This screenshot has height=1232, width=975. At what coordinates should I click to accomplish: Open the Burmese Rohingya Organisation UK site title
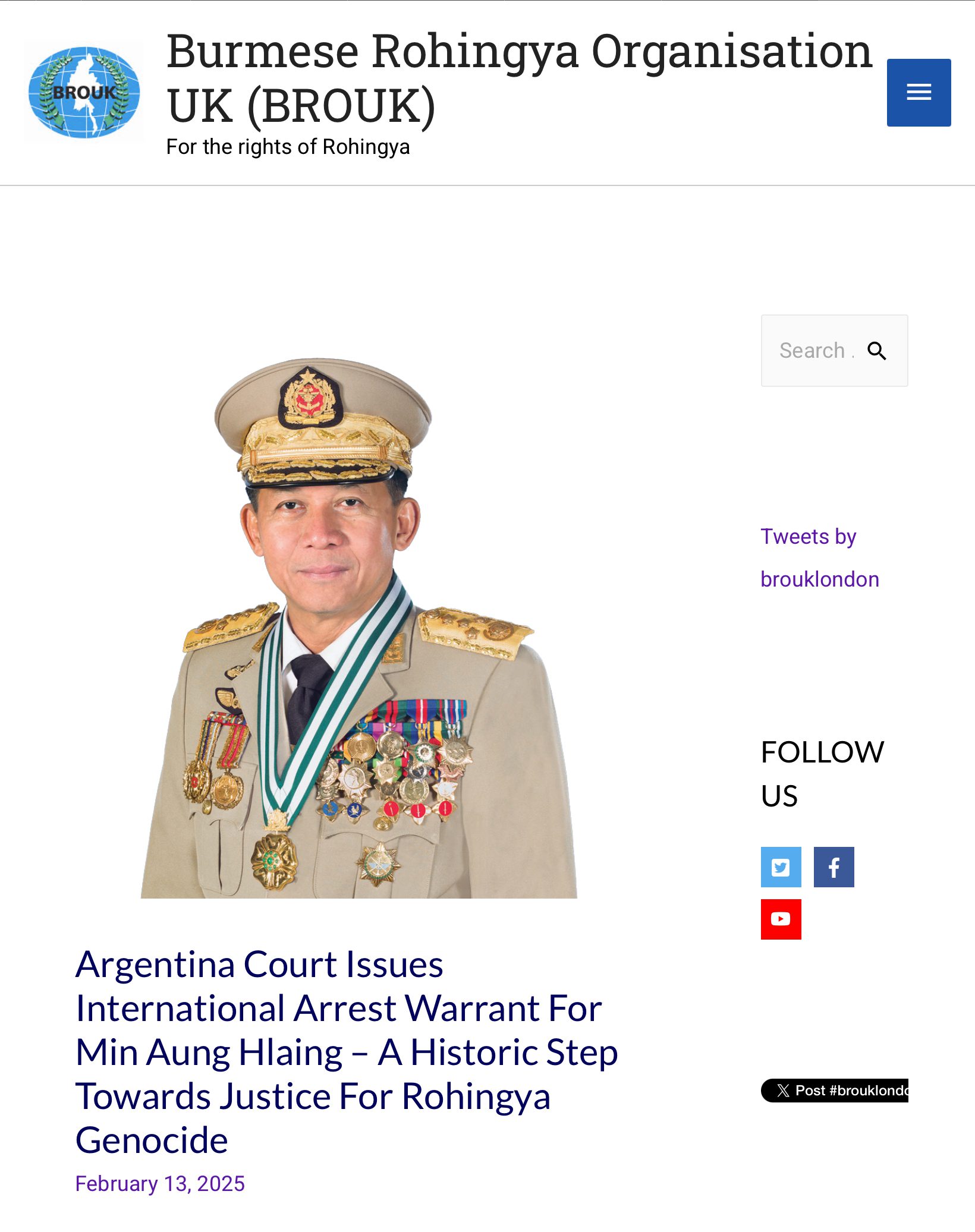pyautogui.click(x=519, y=78)
